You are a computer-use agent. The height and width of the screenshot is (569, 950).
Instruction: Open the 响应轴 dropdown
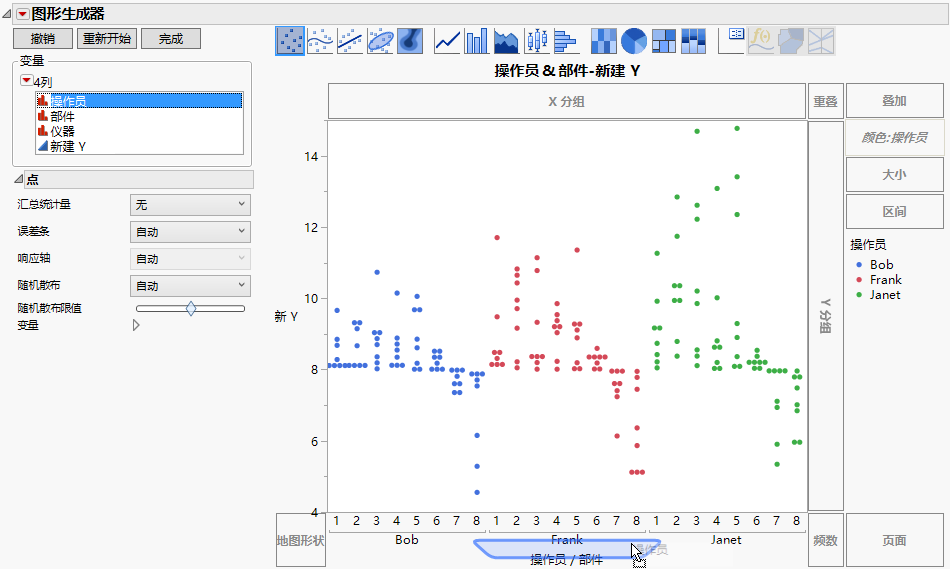tap(190, 259)
